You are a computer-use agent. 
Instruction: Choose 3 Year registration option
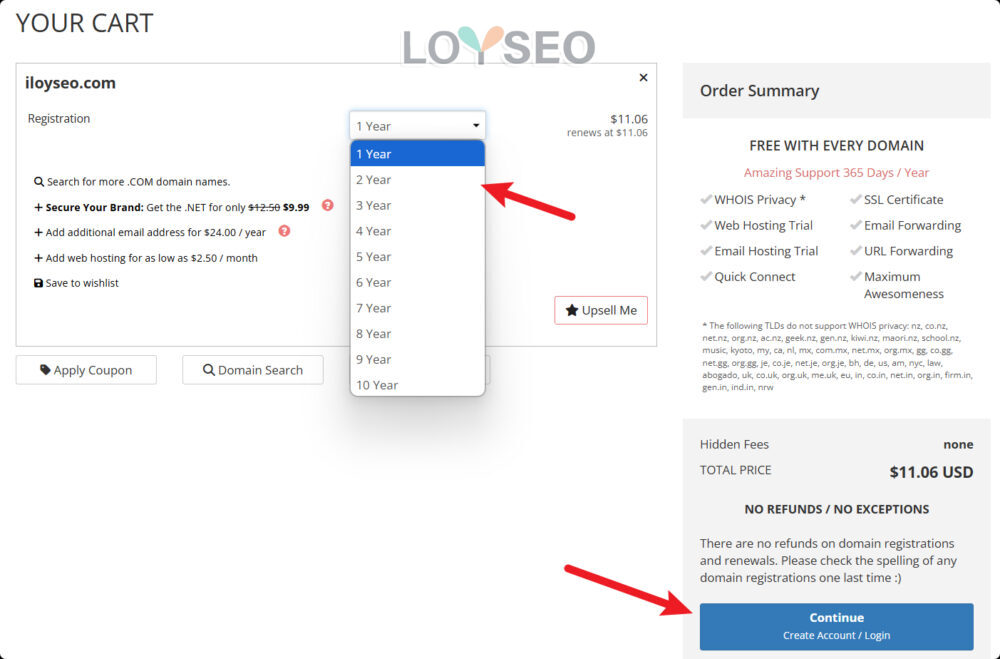[417, 205]
